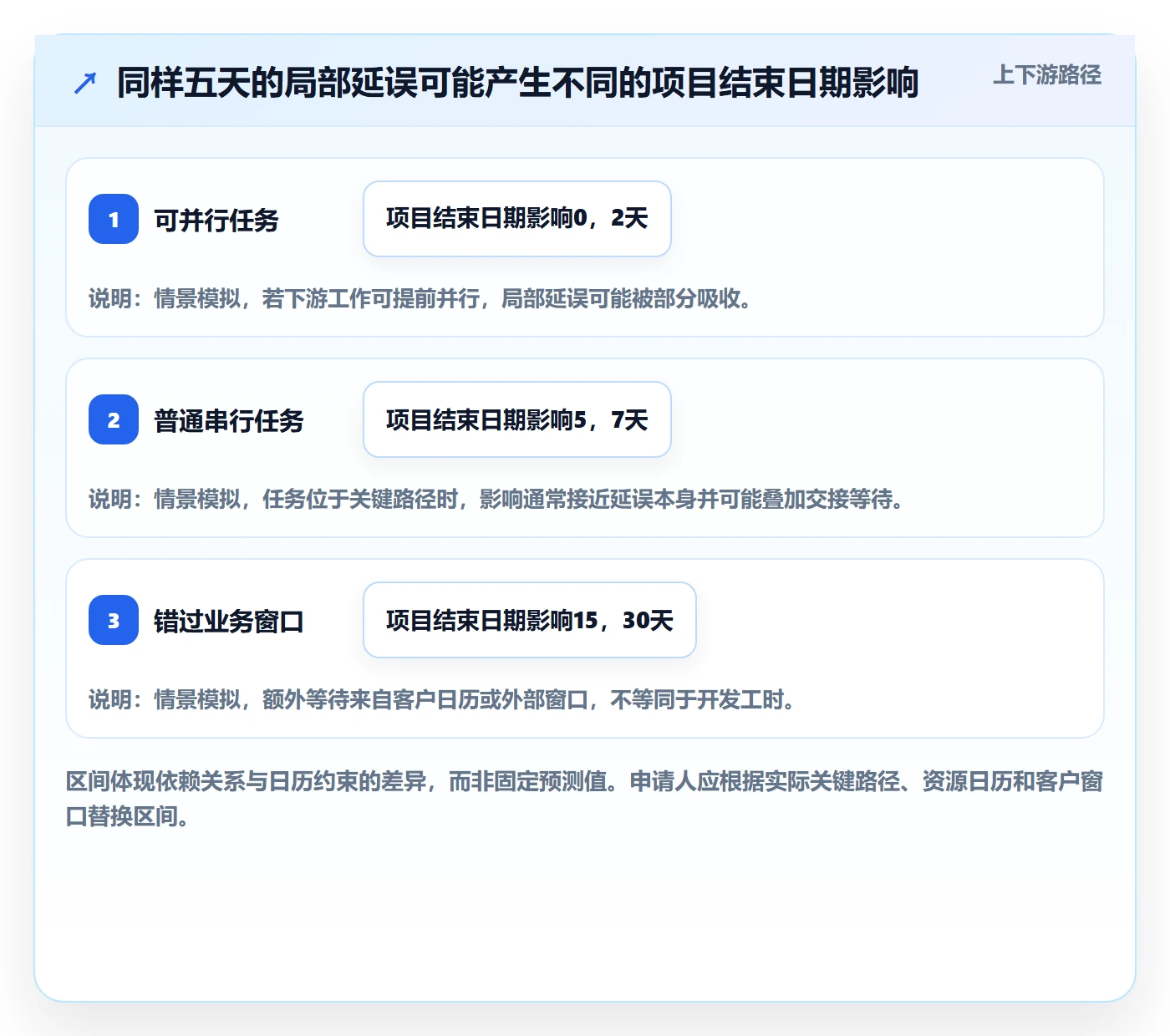Screen dimensions: 1170x1036
Task: Select the 普通串行任务 heading
Action: (229, 420)
